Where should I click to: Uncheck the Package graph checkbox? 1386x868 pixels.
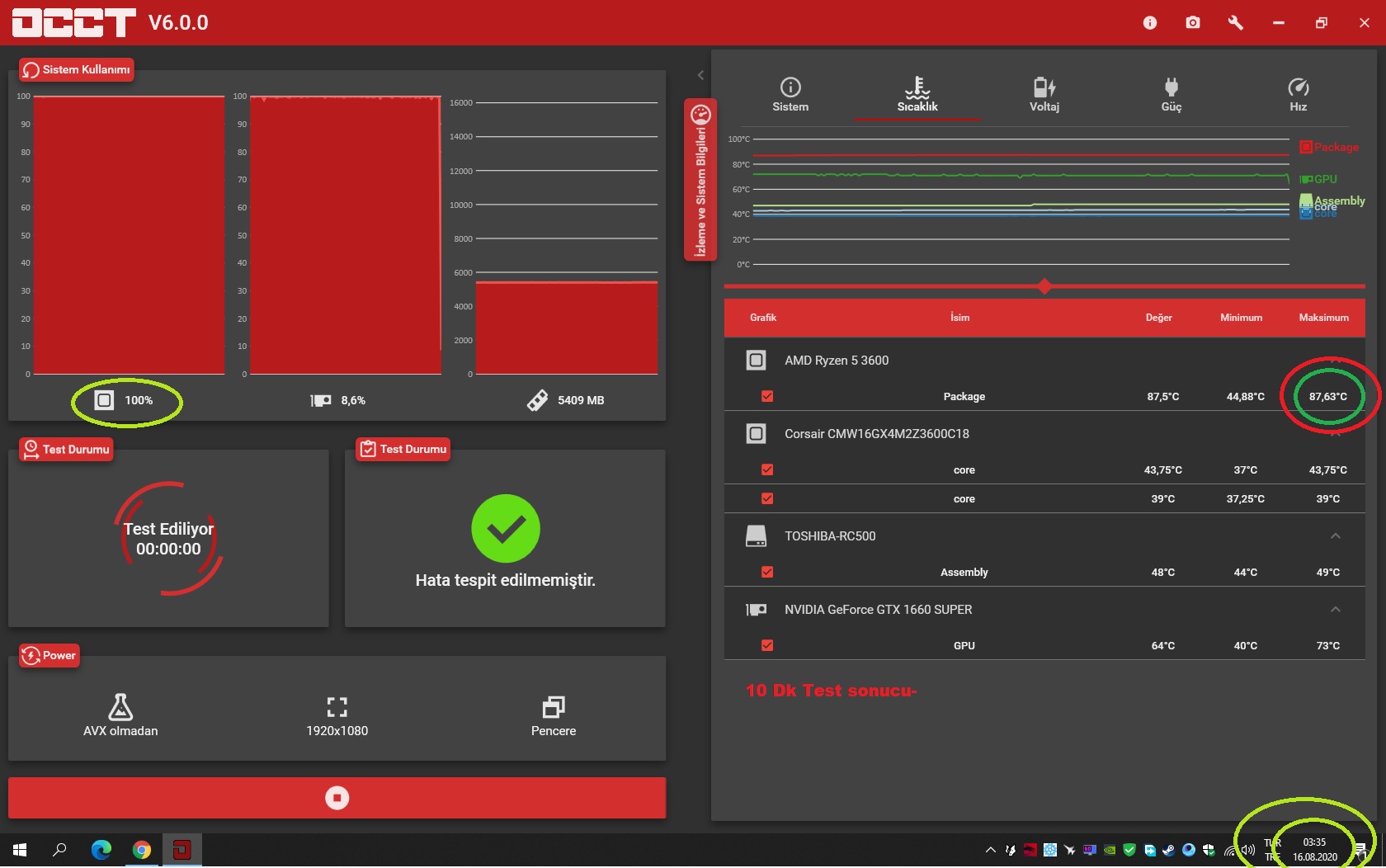pos(767,396)
